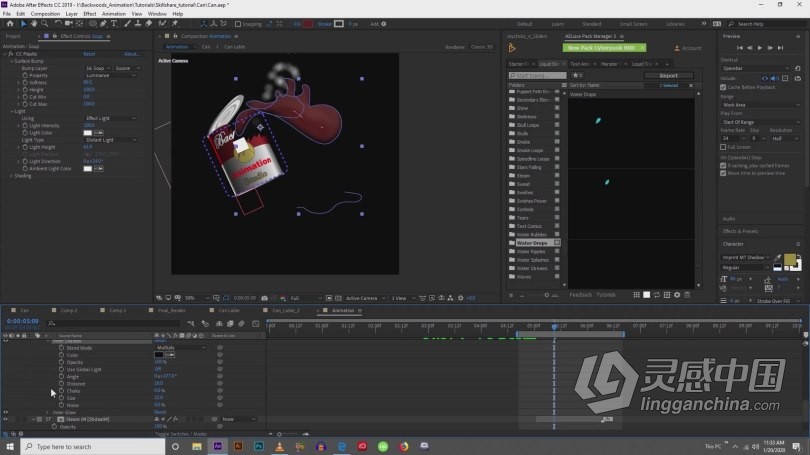Screen dimensions: 810x455
Task: Enable the Light Color stopwatch keyframing
Action: click(25, 133)
